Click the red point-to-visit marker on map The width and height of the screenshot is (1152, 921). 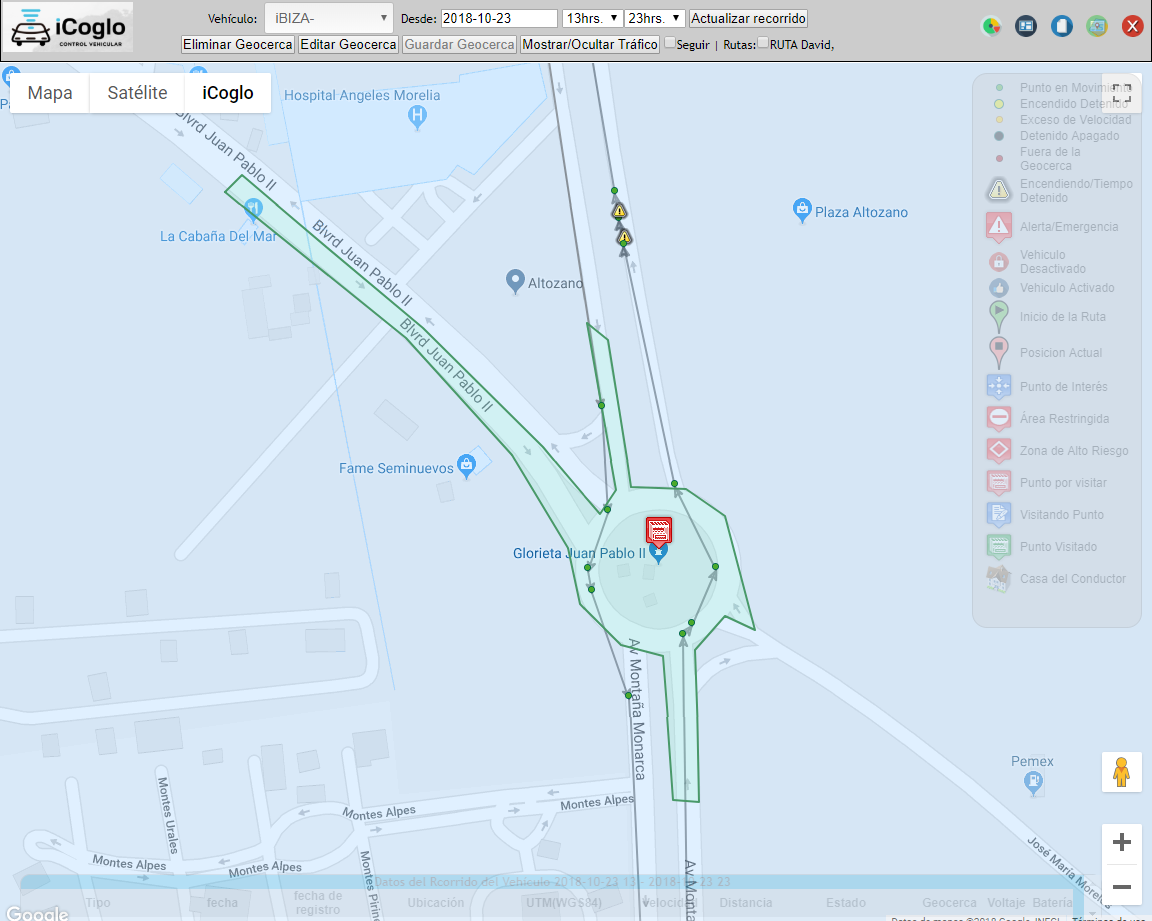pyautogui.click(x=658, y=531)
